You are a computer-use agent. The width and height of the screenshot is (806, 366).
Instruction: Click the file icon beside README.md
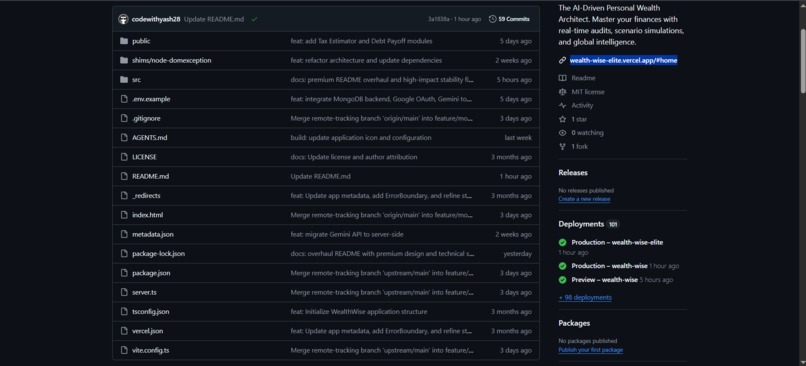tap(123, 176)
